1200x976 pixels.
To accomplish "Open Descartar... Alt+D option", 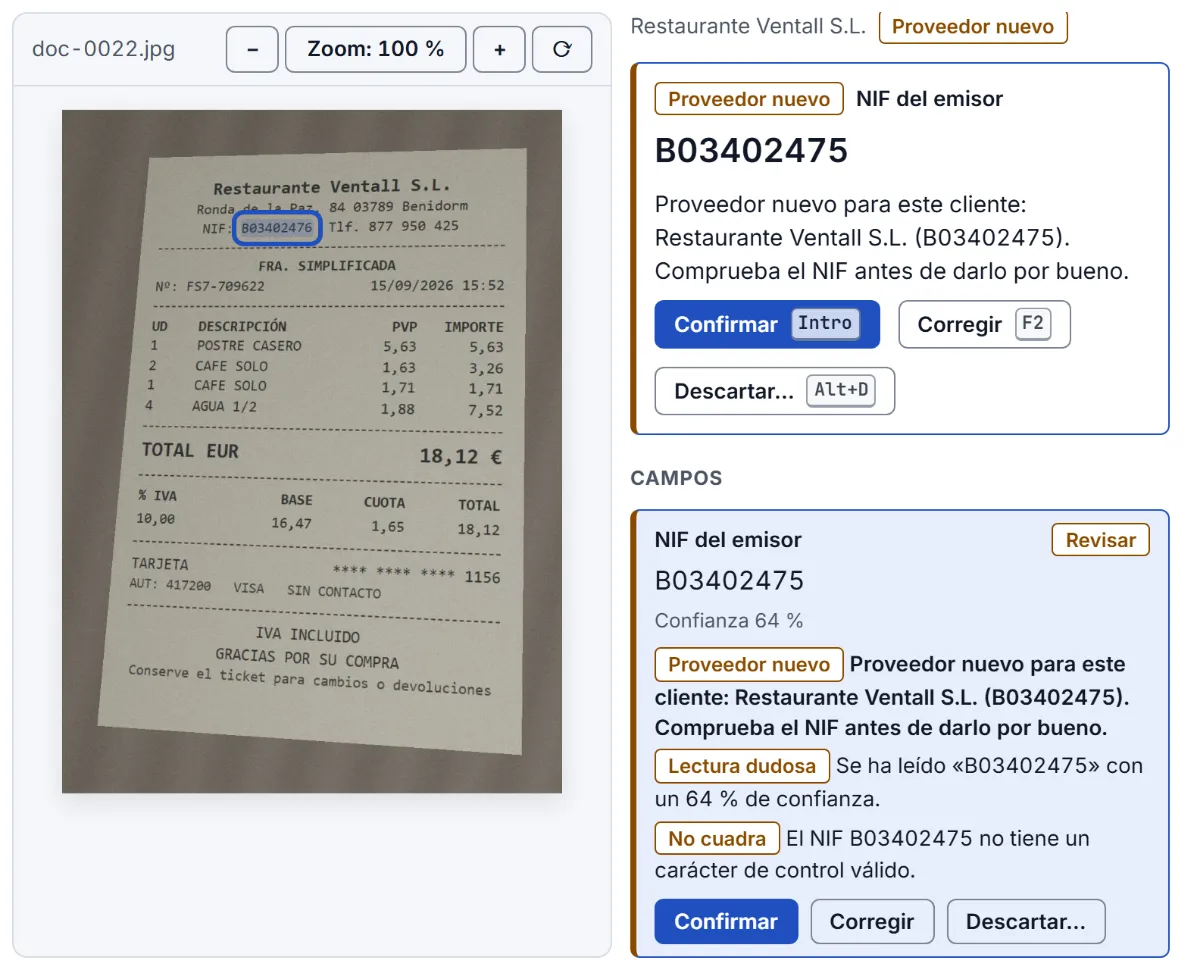I will [774, 391].
